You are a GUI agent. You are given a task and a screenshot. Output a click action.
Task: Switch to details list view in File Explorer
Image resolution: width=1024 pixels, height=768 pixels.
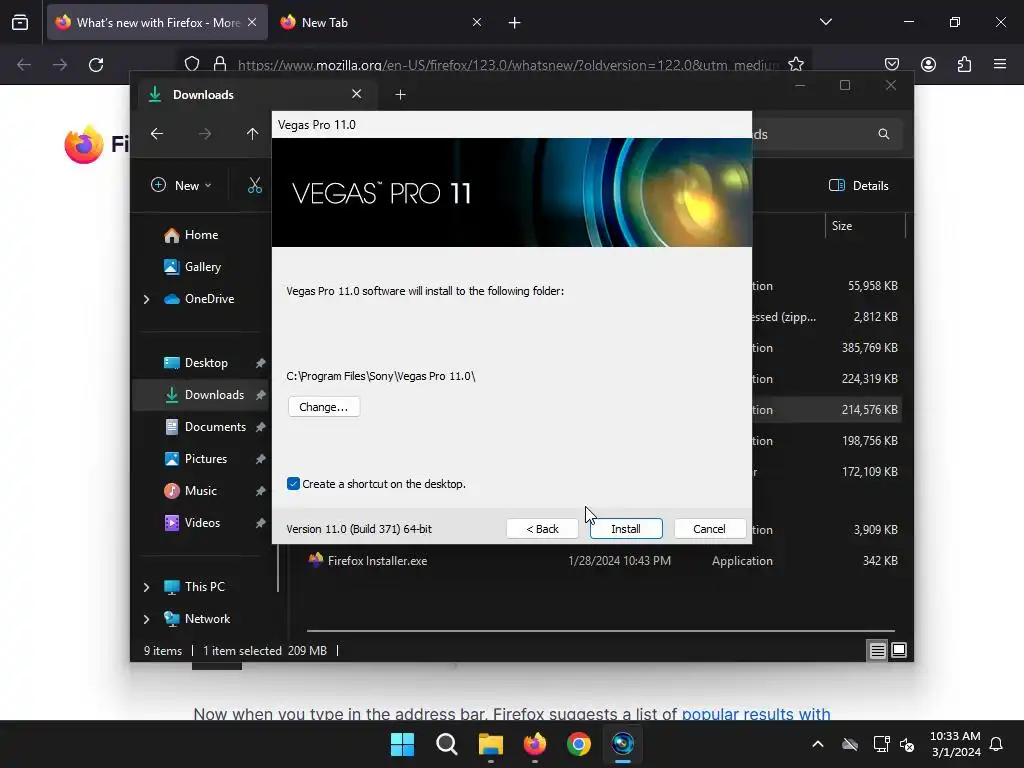tap(877, 650)
